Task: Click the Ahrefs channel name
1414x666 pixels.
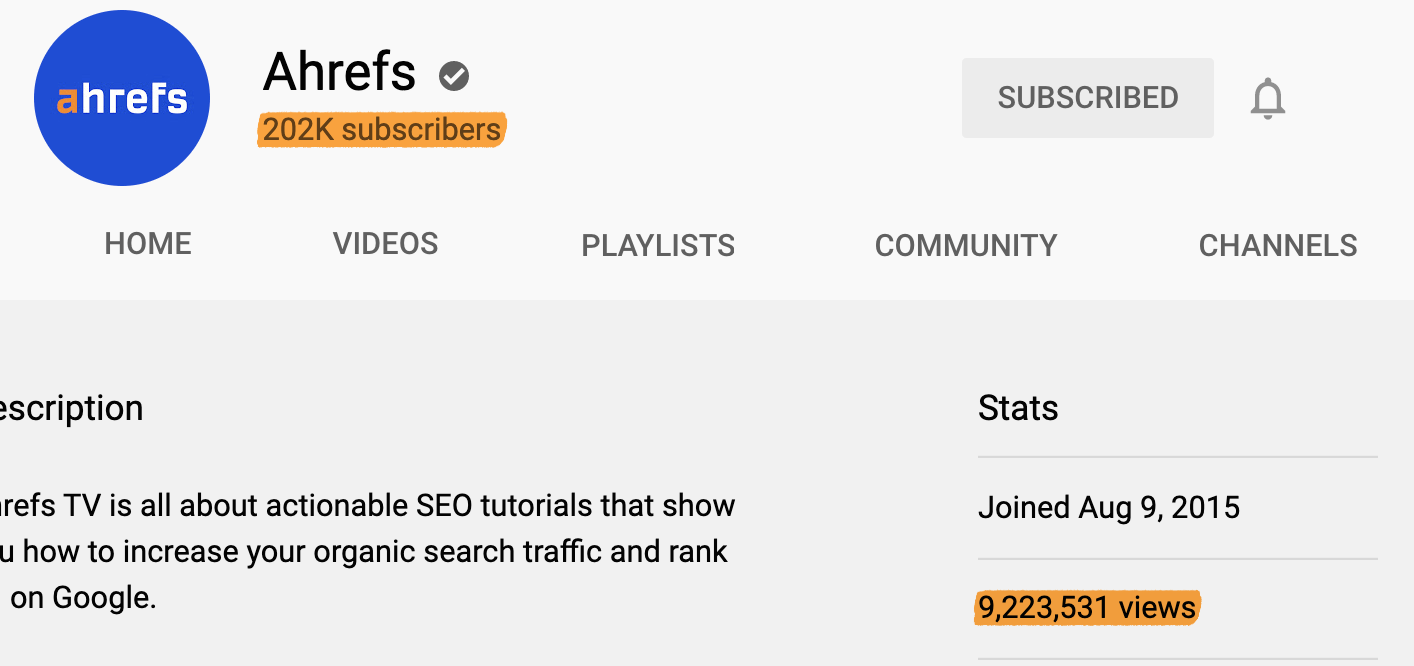Action: pos(339,72)
